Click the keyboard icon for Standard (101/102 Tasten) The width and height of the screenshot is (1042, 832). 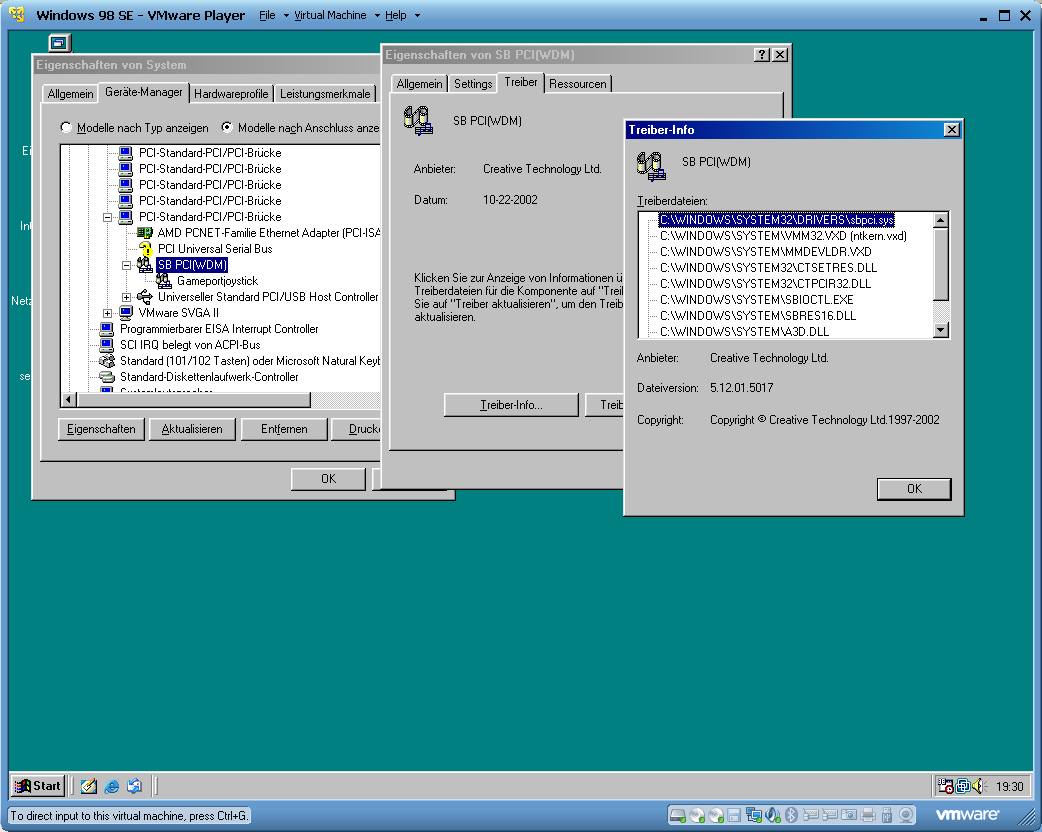[106, 361]
